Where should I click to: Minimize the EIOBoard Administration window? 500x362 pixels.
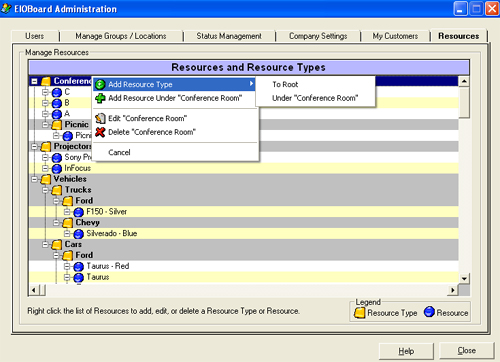[460, 9]
